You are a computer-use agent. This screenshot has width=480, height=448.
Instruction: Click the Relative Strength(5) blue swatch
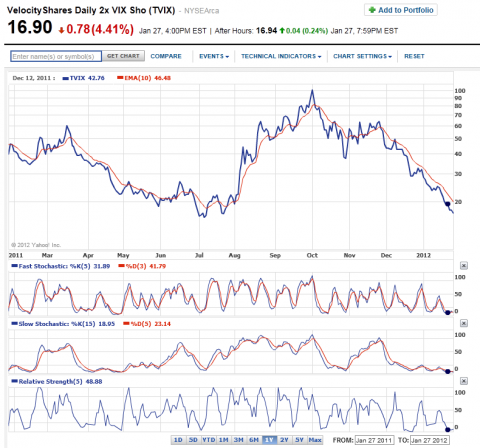pos(14,381)
